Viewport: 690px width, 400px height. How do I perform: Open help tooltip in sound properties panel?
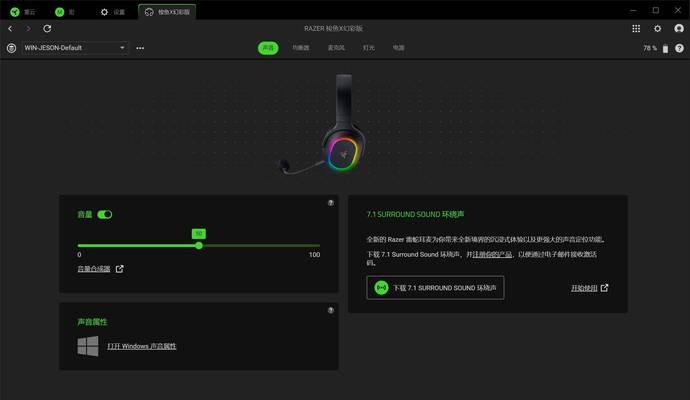pyautogui.click(x=330, y=310)
